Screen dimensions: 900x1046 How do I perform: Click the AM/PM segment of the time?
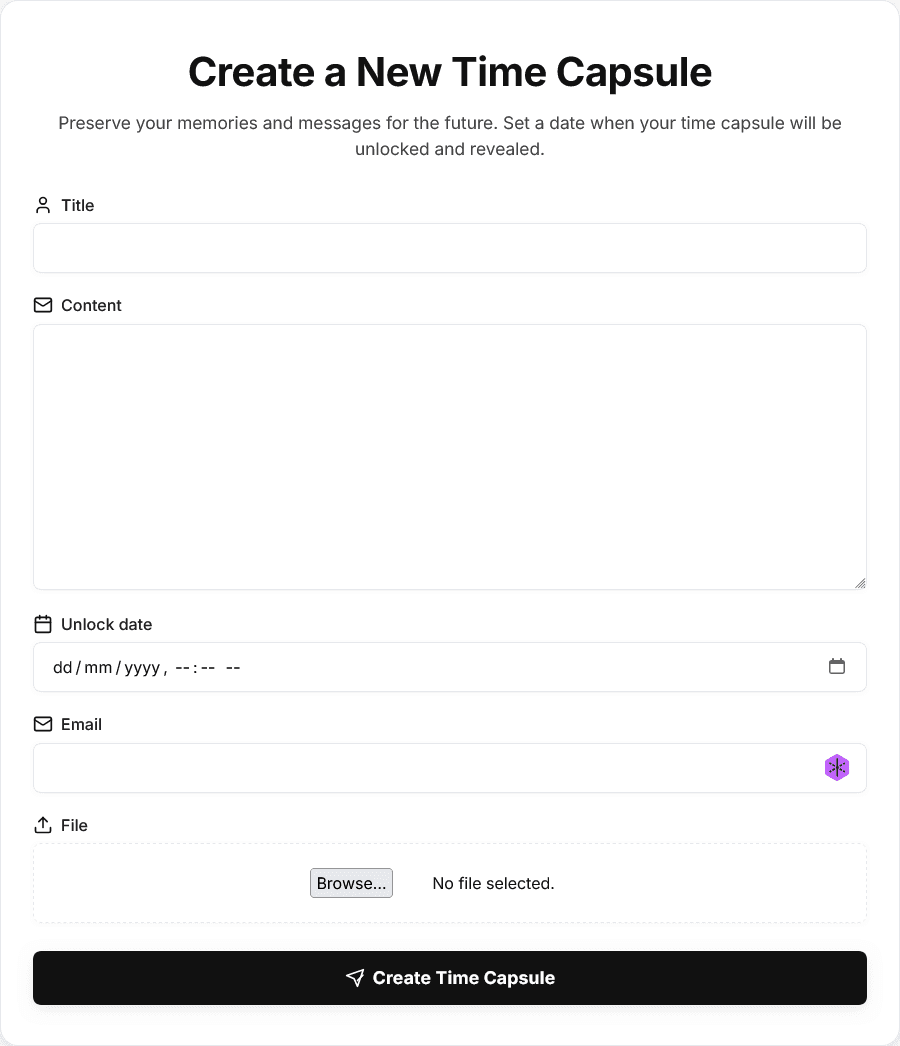[x=232, y=667]
